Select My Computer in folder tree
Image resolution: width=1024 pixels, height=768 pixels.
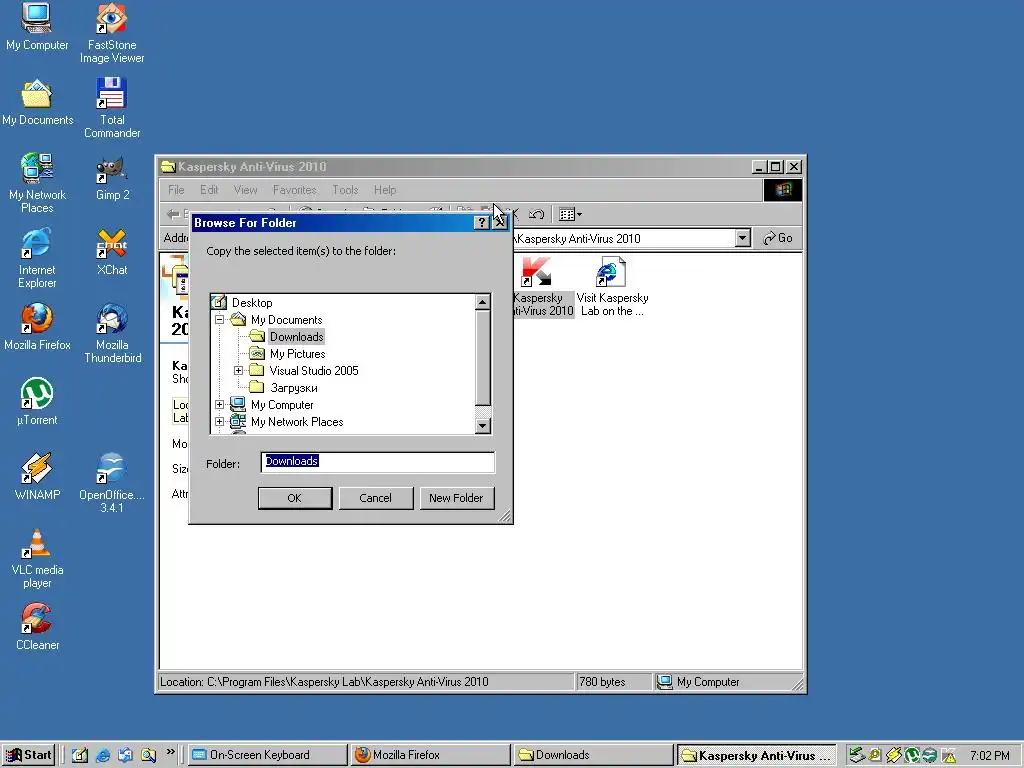[x=282, y=405]
